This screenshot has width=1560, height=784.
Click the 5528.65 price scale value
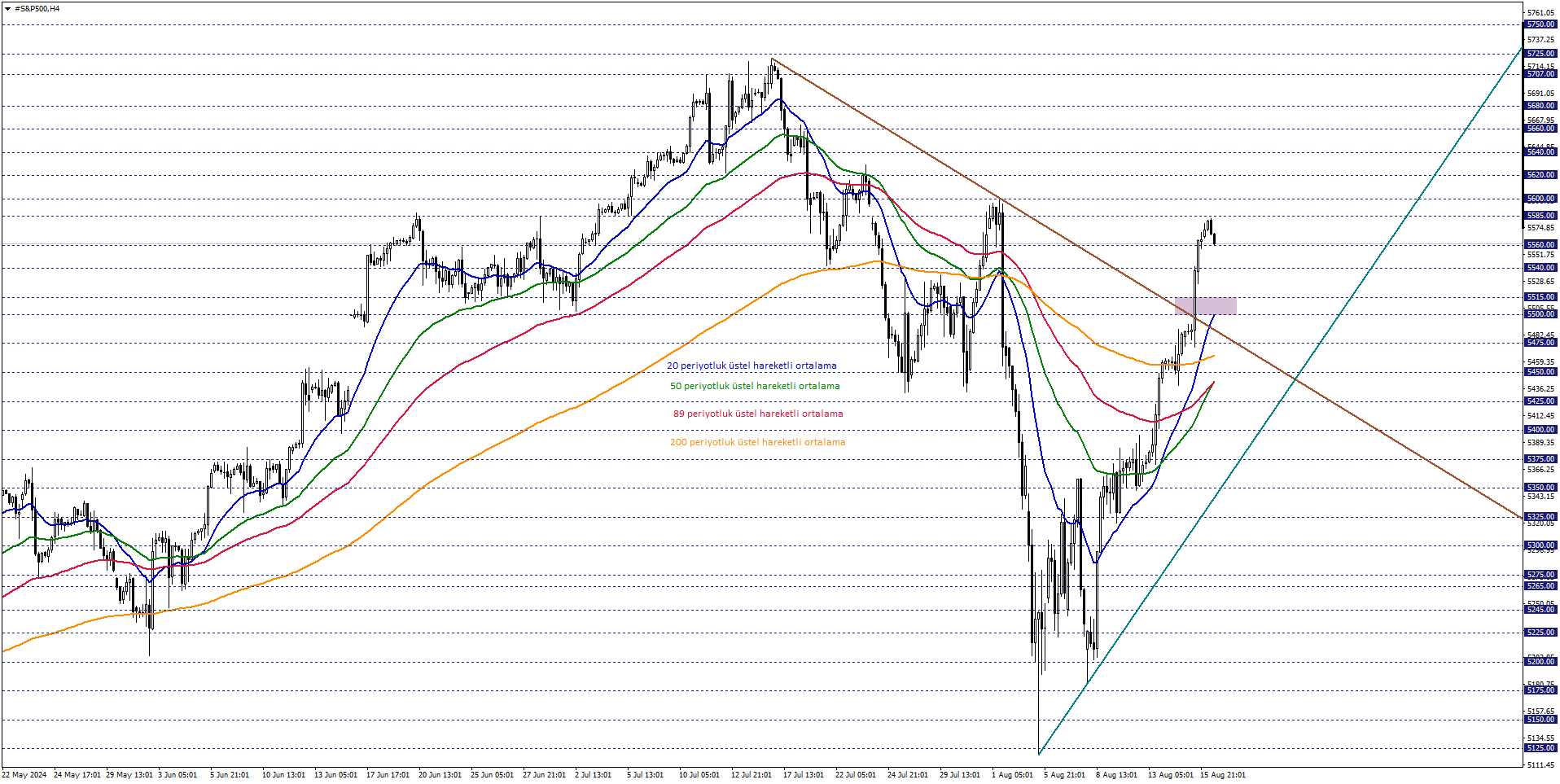[1541, 282]
